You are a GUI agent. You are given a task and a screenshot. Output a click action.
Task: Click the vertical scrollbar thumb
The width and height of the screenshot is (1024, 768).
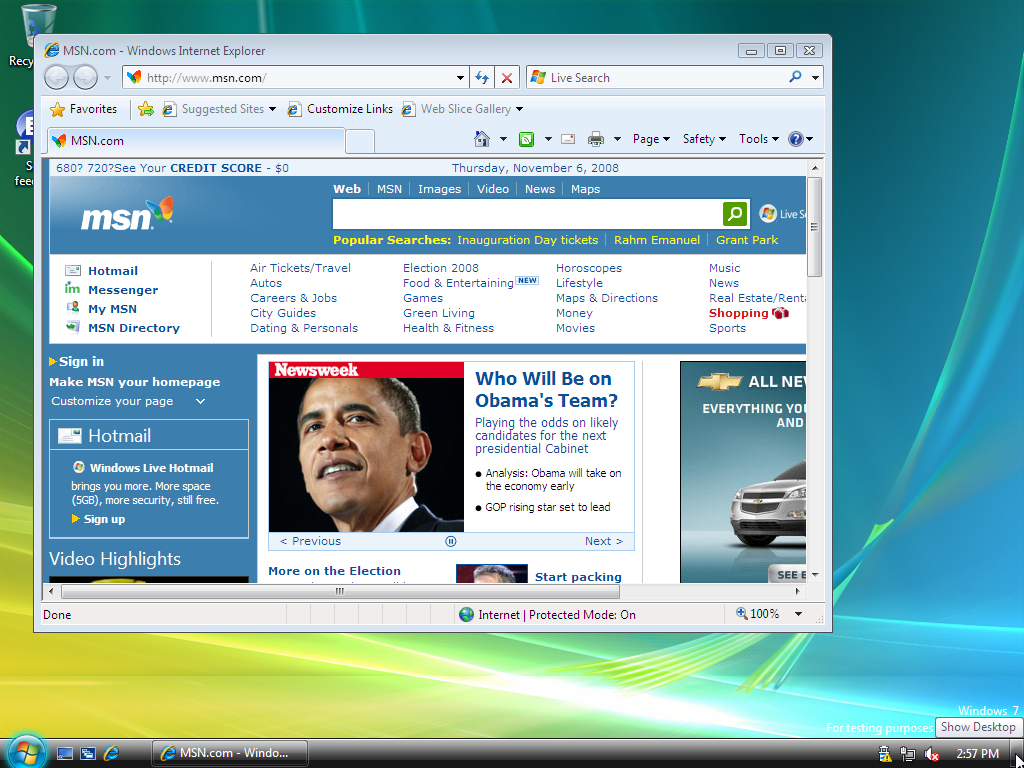click(x=814, y=227)
